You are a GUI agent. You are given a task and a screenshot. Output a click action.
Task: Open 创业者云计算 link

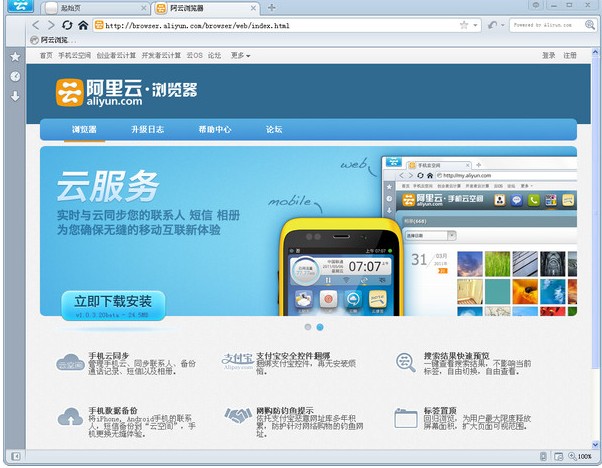click(116, 56)
